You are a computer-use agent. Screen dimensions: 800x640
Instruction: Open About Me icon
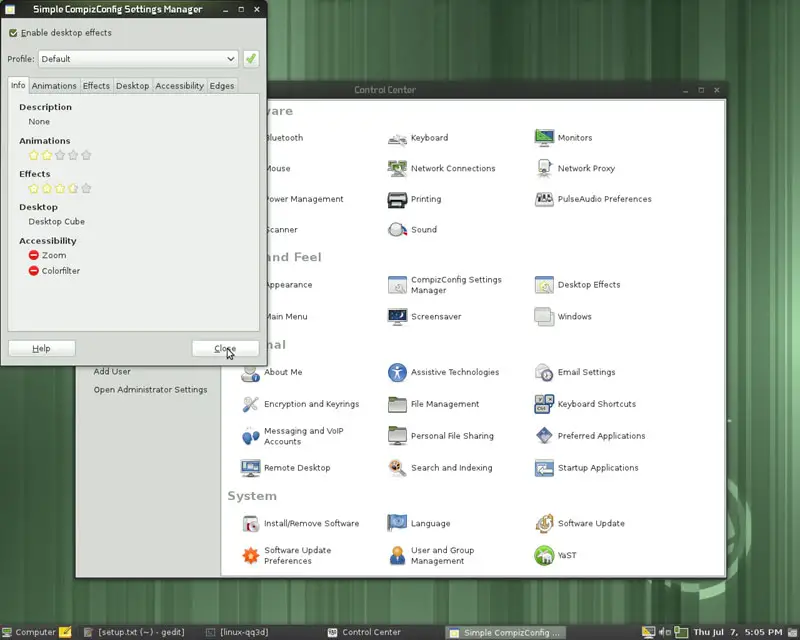tap(250, 373)
